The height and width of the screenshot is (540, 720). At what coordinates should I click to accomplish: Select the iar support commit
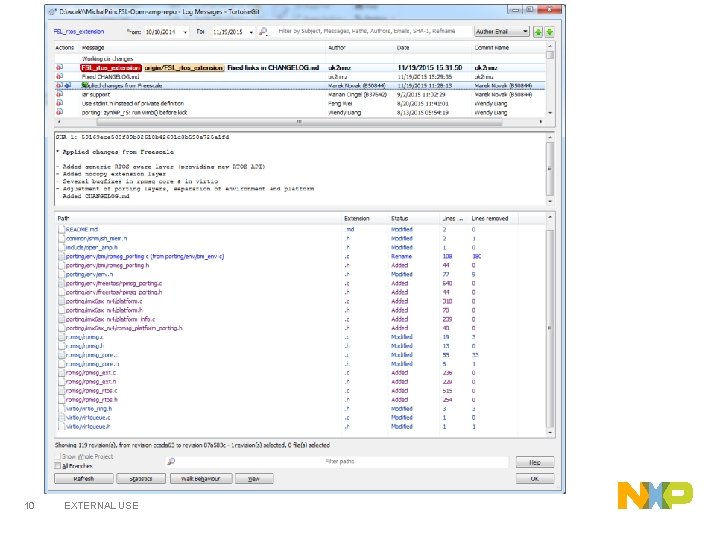pyautogui.click(x=300, y=95)
